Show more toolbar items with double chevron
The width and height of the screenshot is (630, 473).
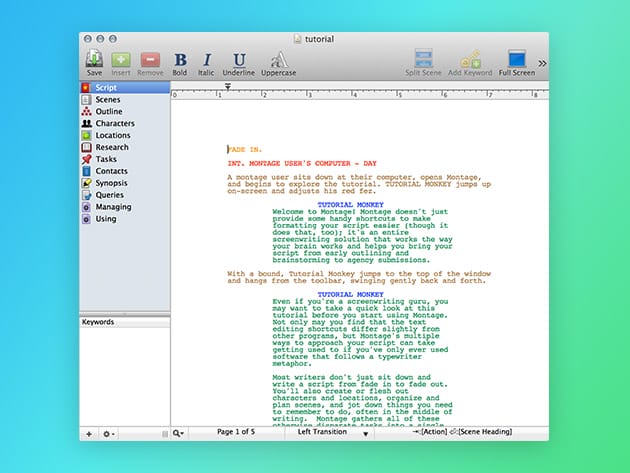click(542, 63)
